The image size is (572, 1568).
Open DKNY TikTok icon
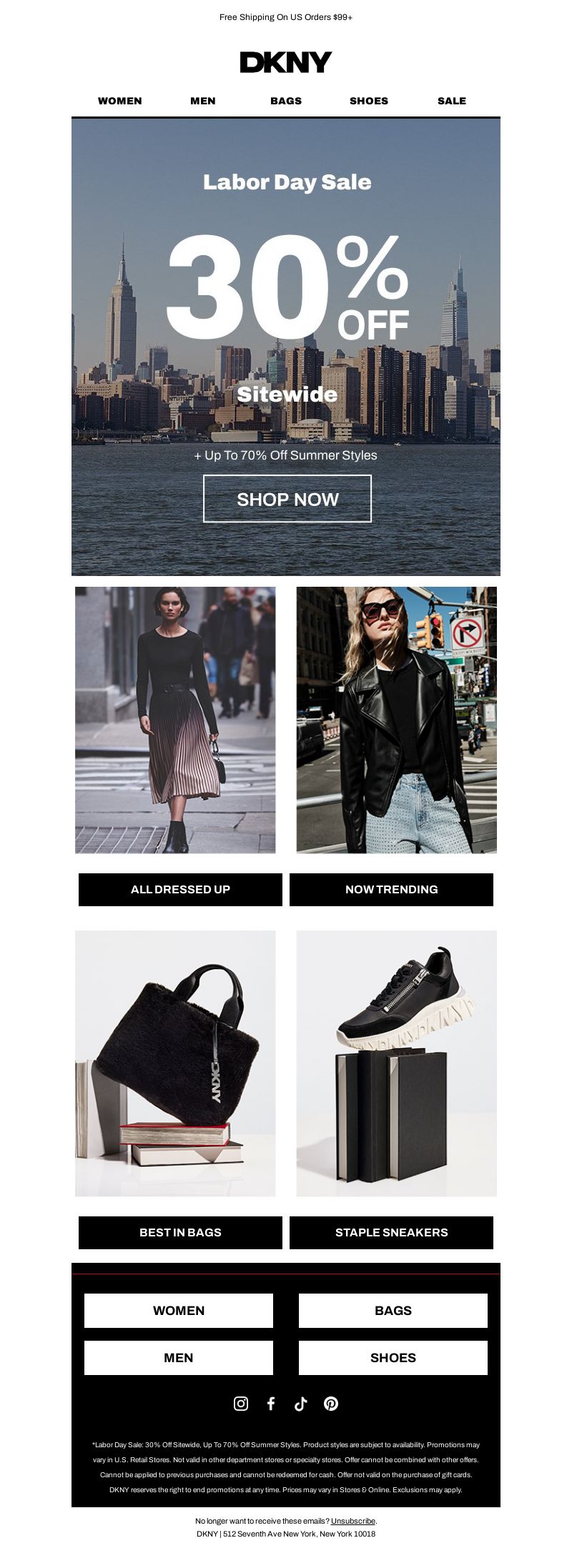(x=300, y=1403)
